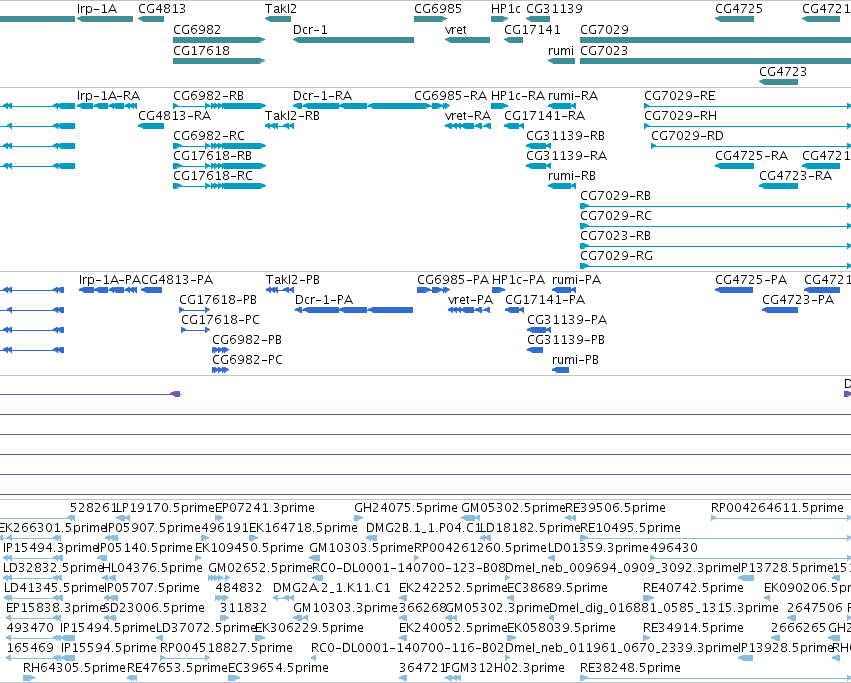
Task: Click the CG17618-RB transcript label
Action: [212, 156]
